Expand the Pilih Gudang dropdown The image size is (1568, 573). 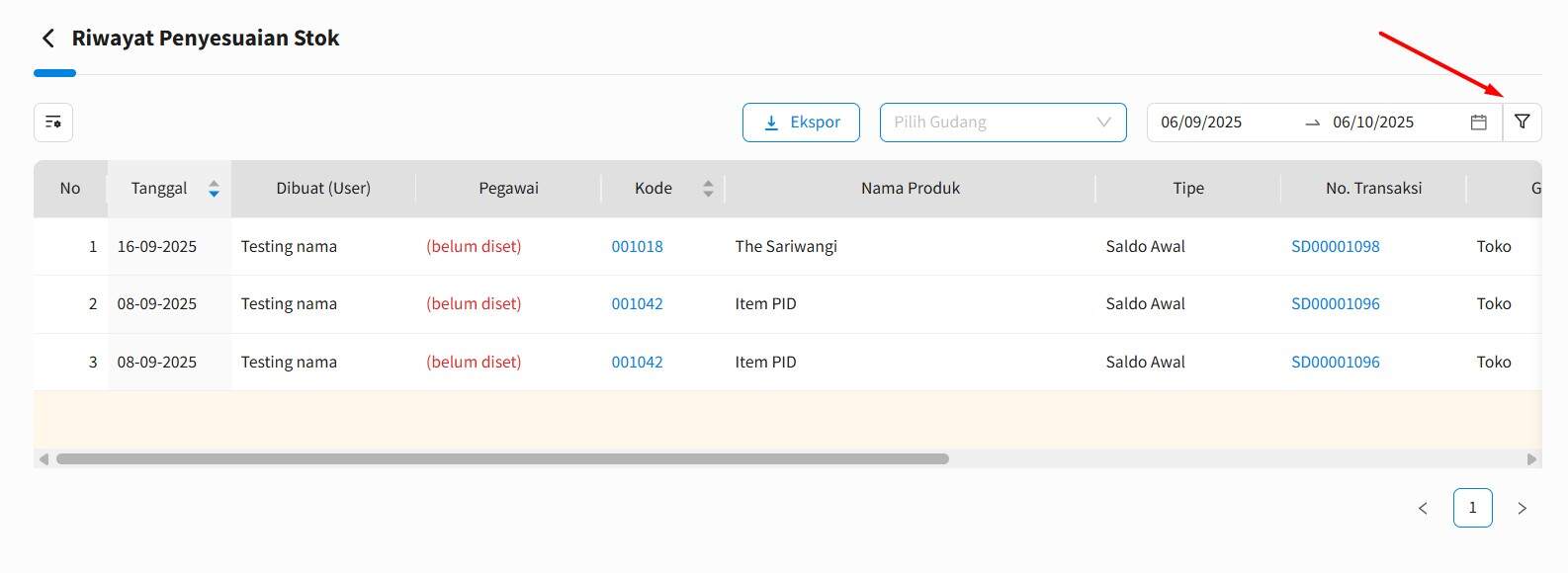tap(1002, 123)
